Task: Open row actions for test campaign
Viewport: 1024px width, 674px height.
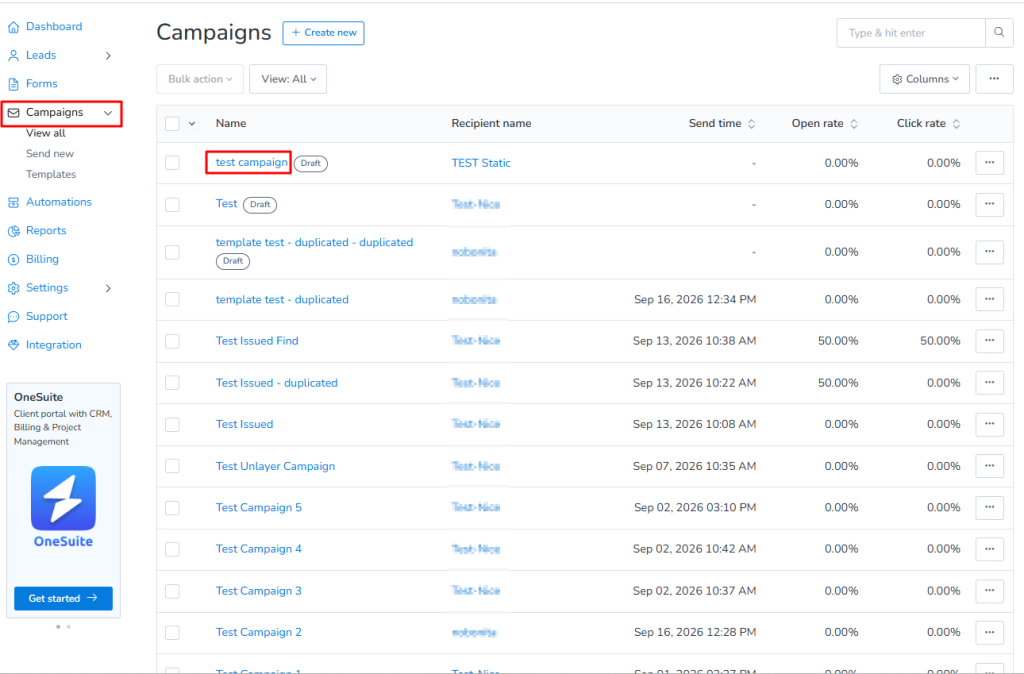Action: click(989, 163)
